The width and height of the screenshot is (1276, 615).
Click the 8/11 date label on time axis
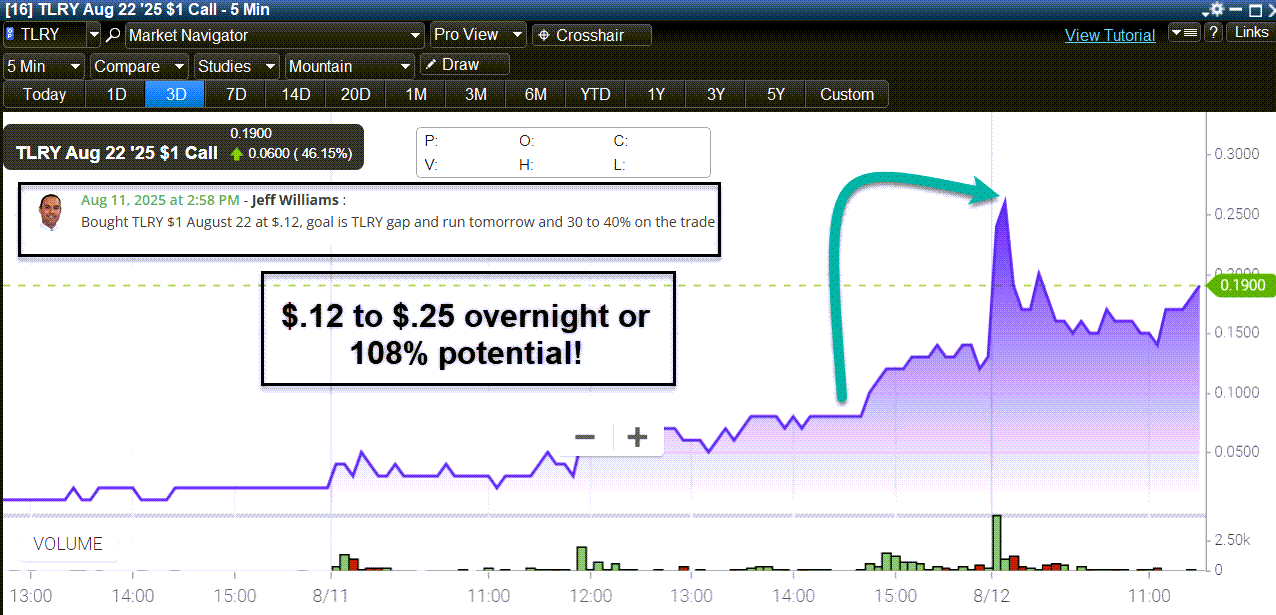332,596
